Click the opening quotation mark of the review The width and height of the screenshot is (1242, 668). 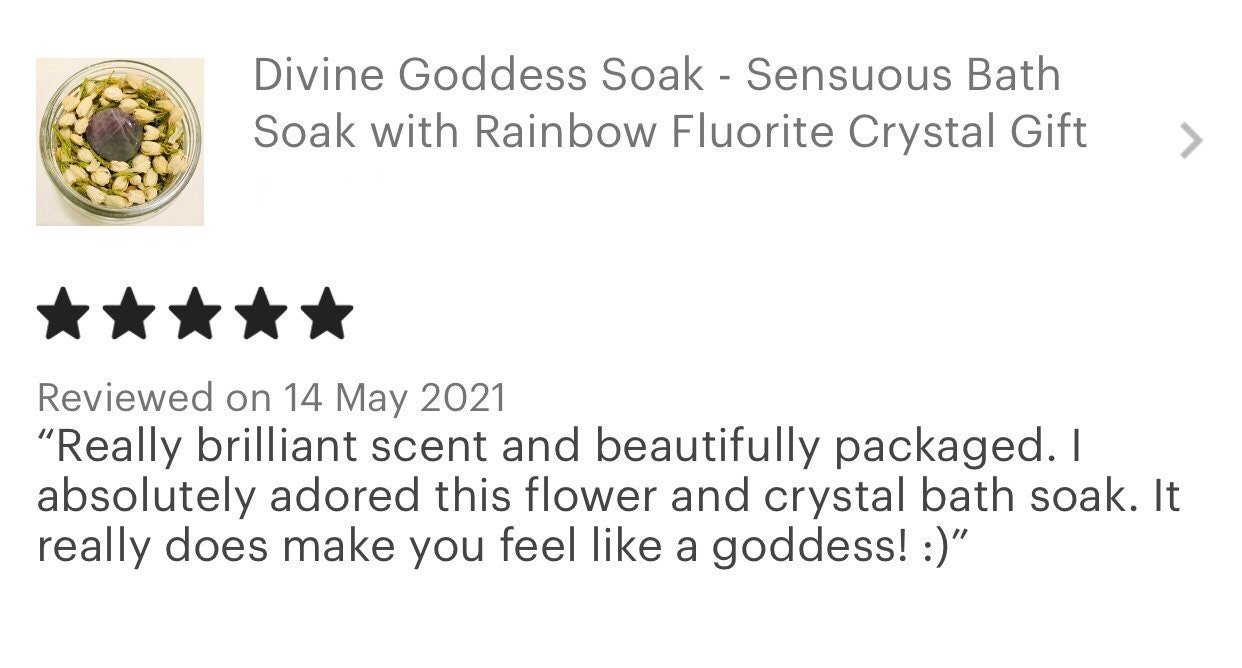coord(45,437)
